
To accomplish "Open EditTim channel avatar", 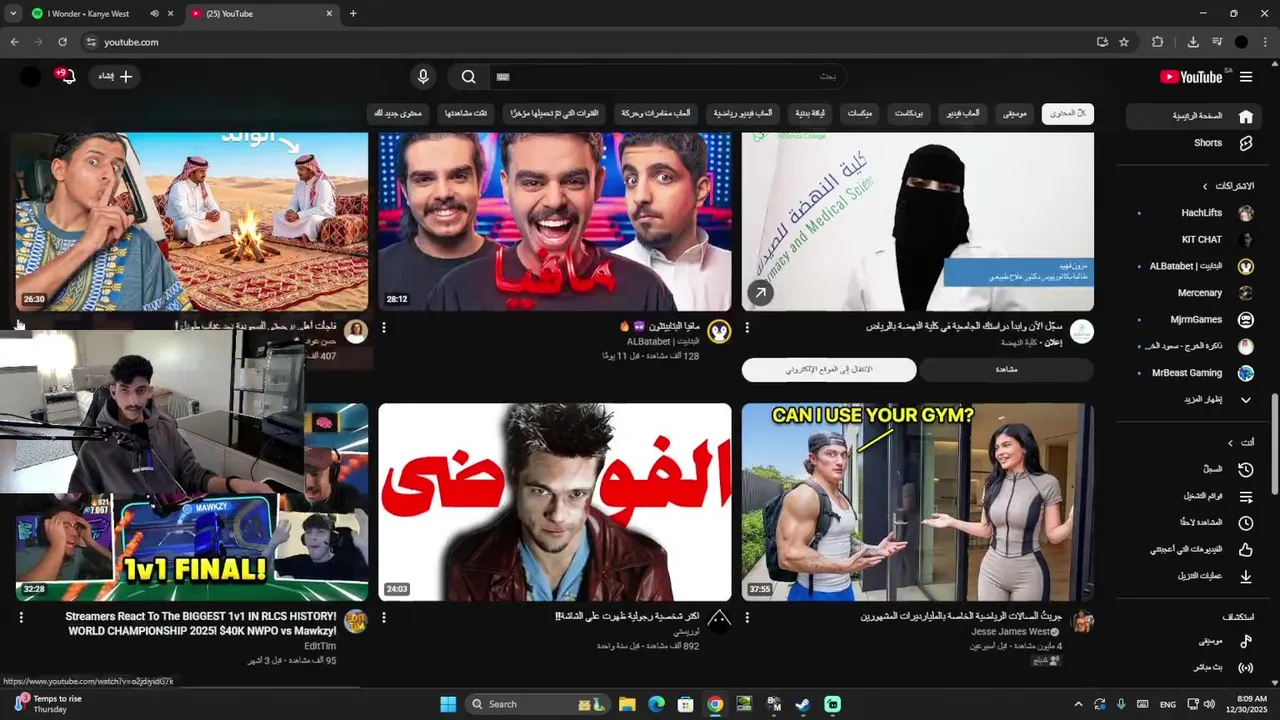I will point(355,622).
